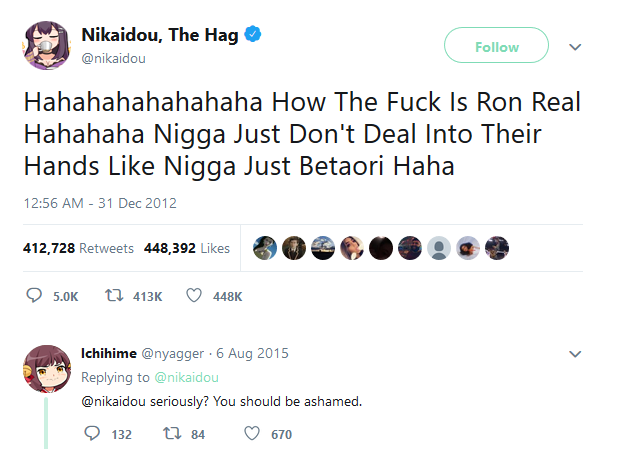This screenshot has height=449, width=619.
Task: Like Ichihime's reply with the heart icon
Action: tap(253, 434)
